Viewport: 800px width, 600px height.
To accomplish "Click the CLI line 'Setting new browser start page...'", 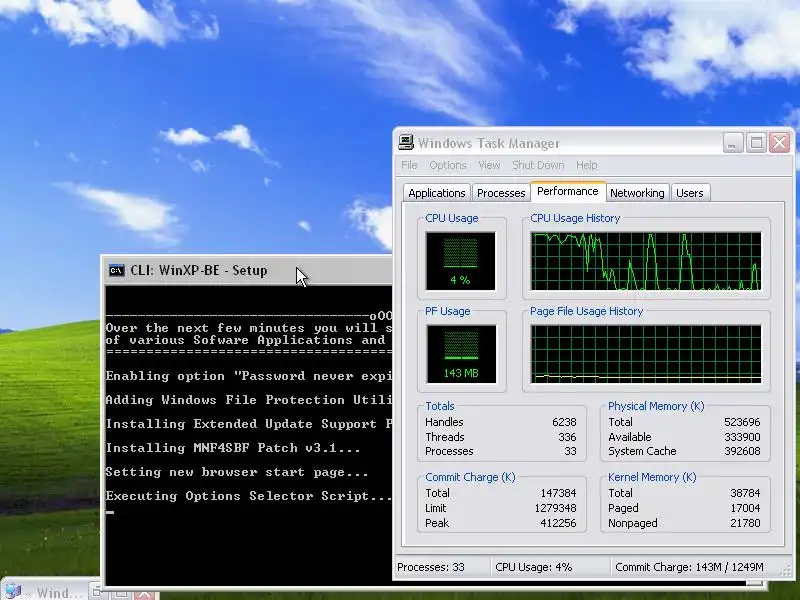I will 237,472.
